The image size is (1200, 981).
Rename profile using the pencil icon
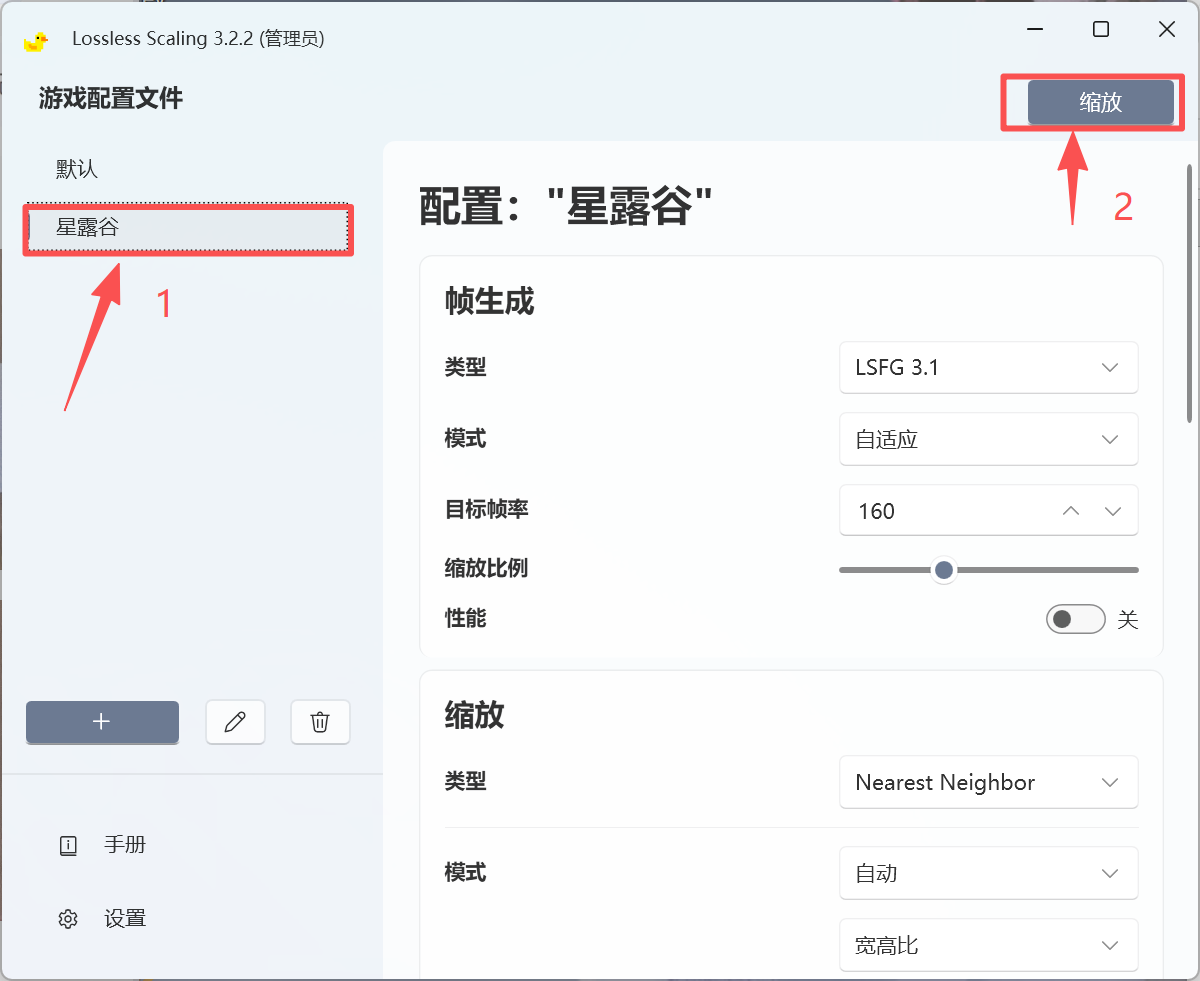235,722
